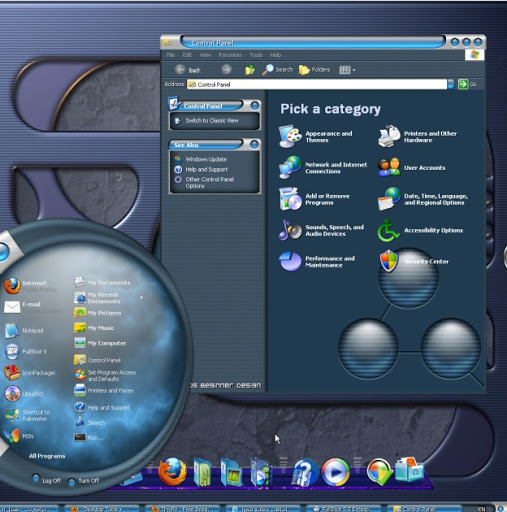
Task: Open the Help question mark dock icon
Action: tap(304, 472)
